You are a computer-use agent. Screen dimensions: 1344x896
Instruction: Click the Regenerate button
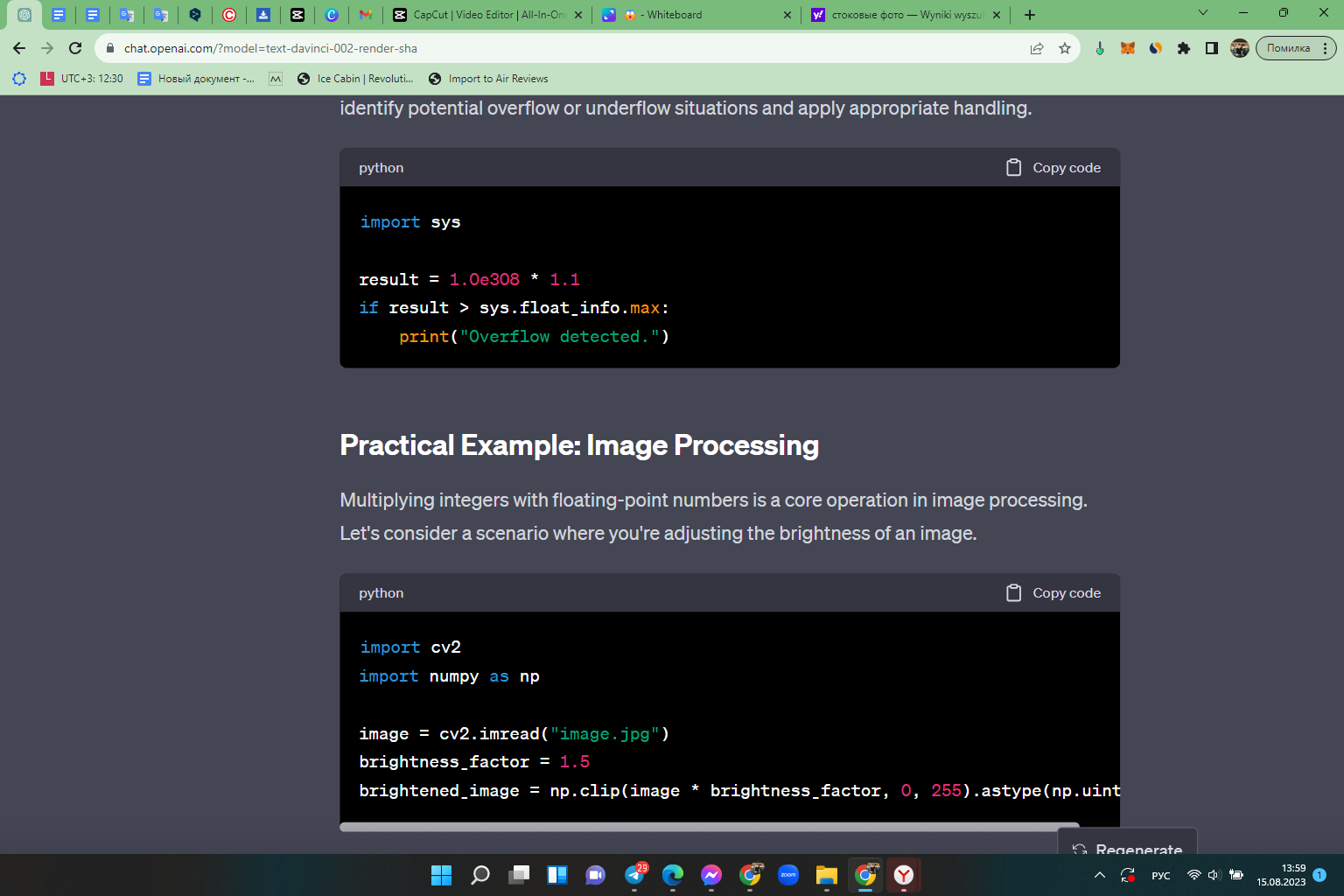[x=1129, y=848]
